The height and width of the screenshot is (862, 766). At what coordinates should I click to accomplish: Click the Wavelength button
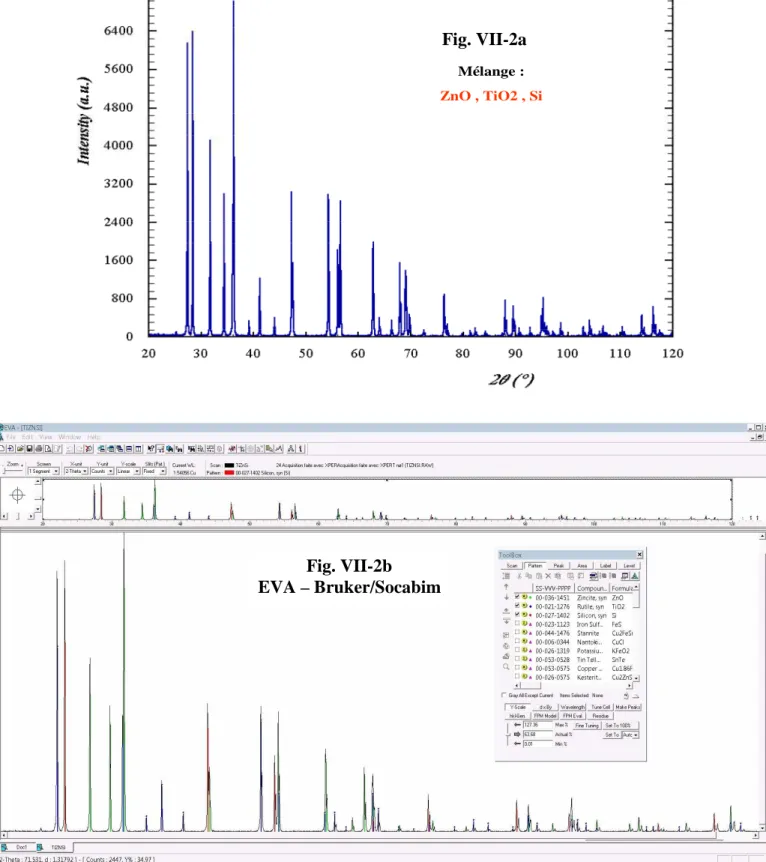(573, 707)
